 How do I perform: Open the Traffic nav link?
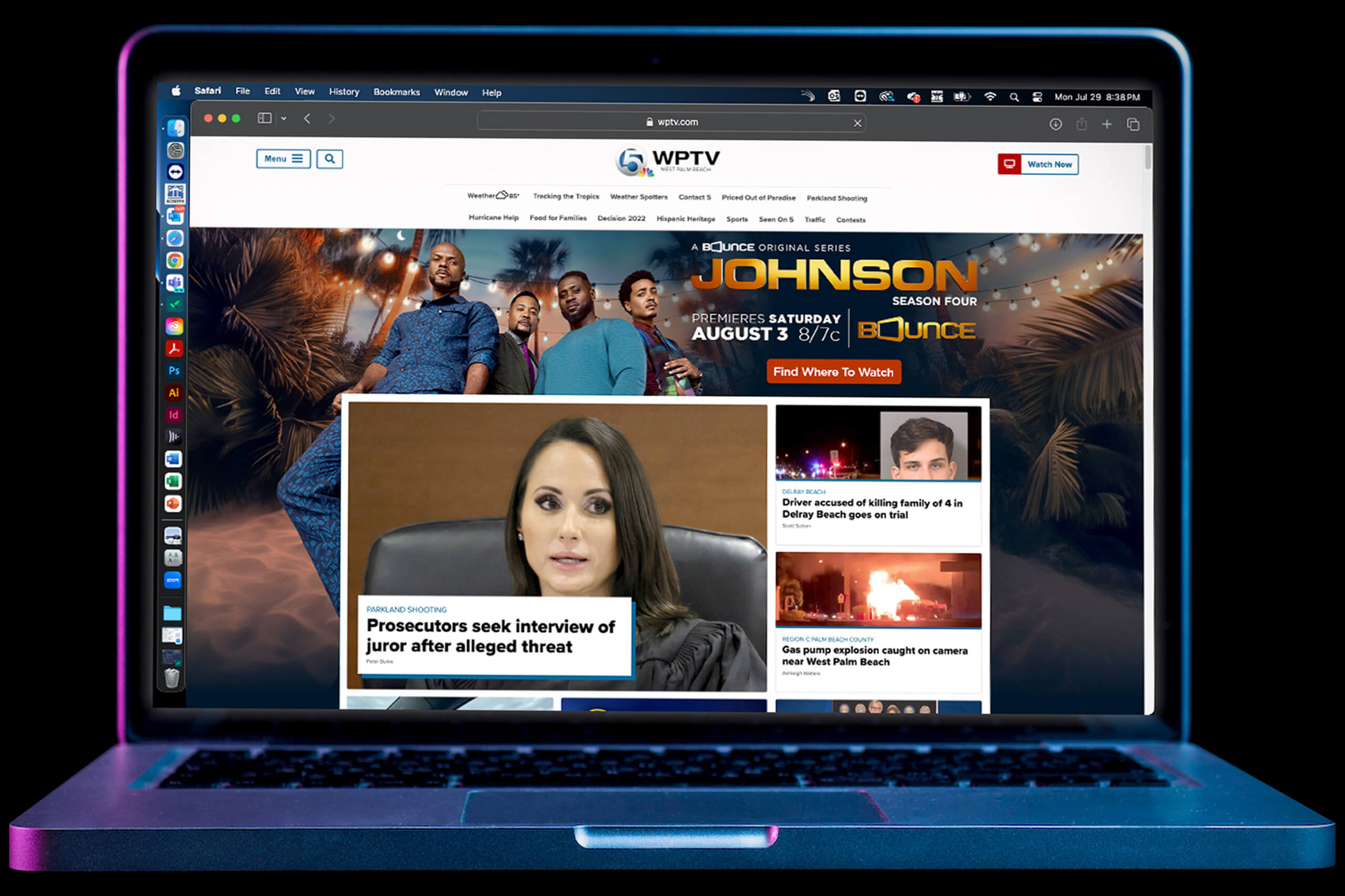pos(814,220)
